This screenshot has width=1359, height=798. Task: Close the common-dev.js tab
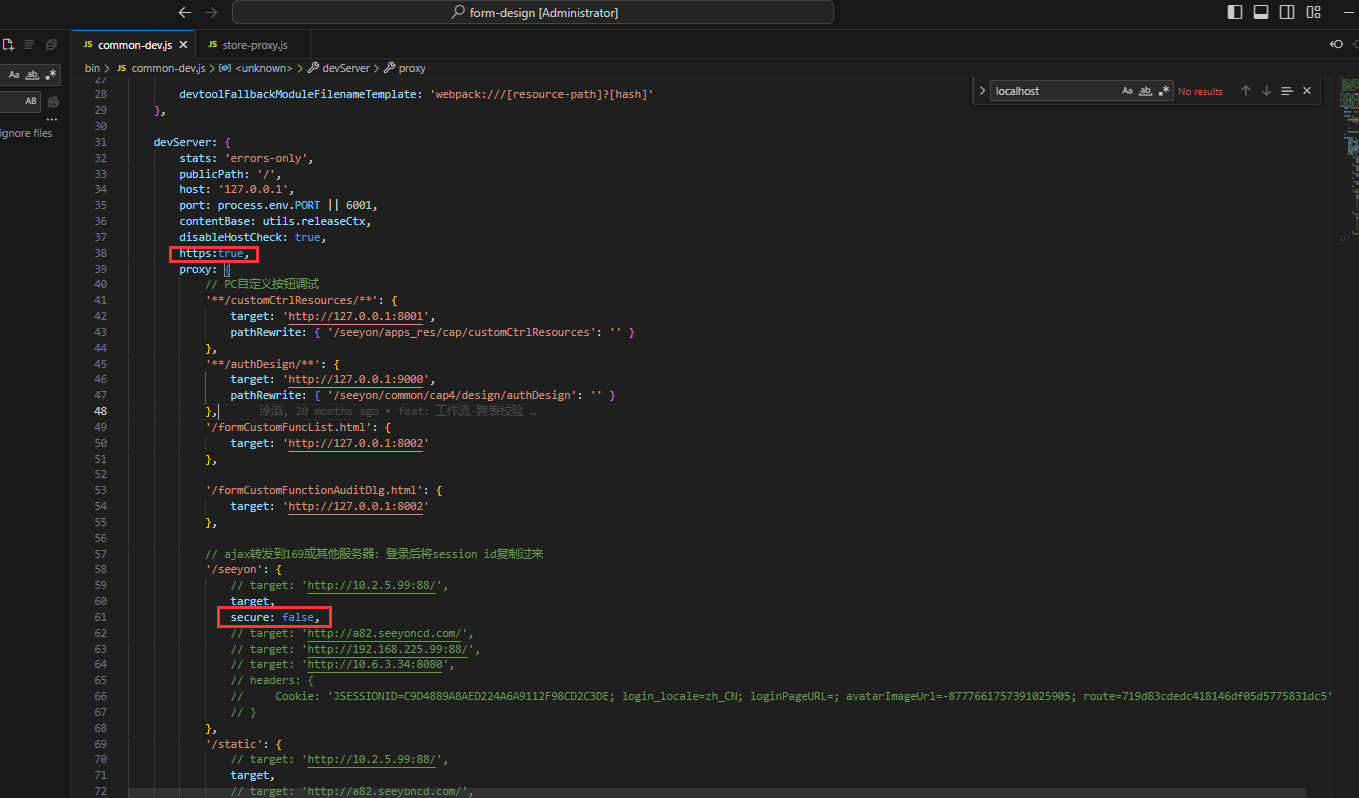pos(183,45)
